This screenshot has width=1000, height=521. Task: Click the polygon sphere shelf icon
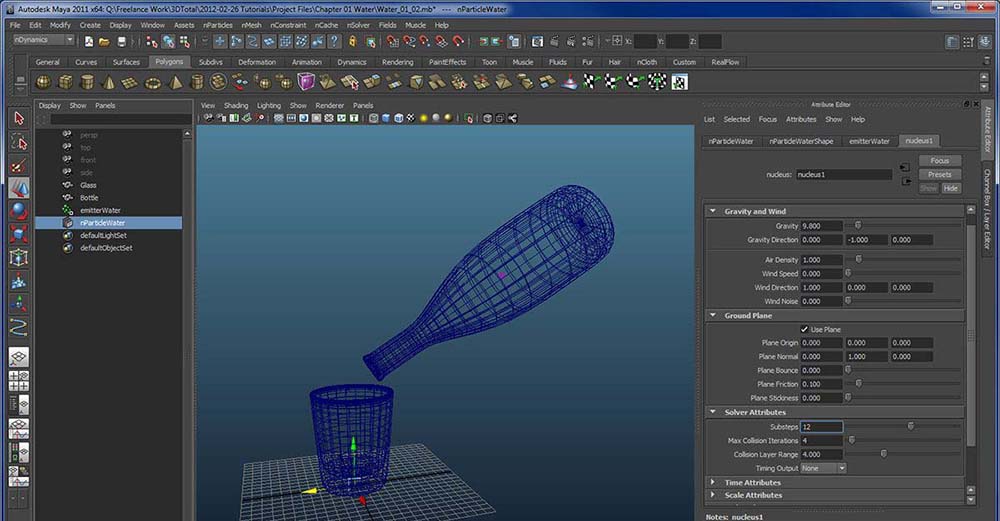(x=44, y=82)
